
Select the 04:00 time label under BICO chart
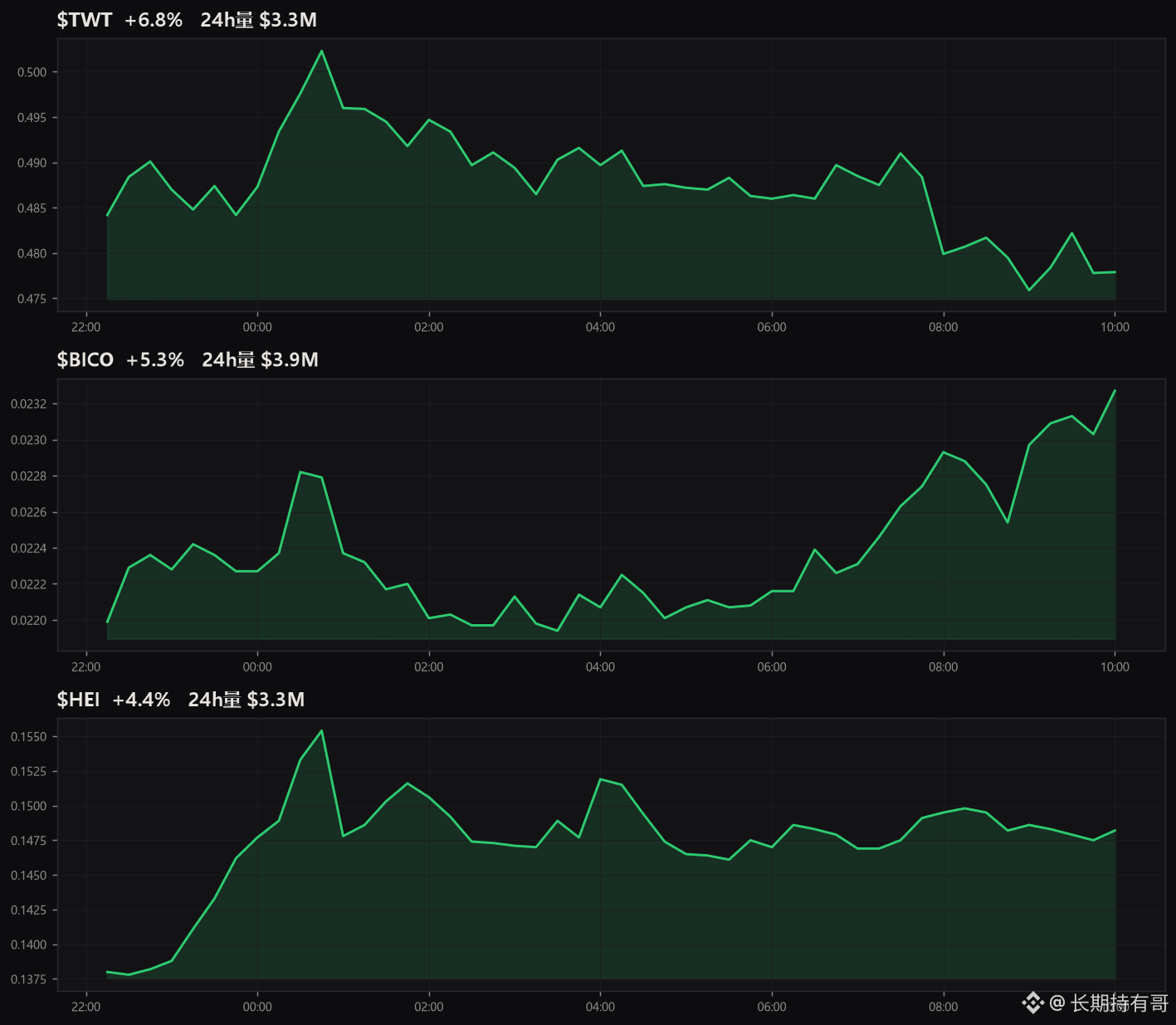pyautogui.click(x=601, y=666)
